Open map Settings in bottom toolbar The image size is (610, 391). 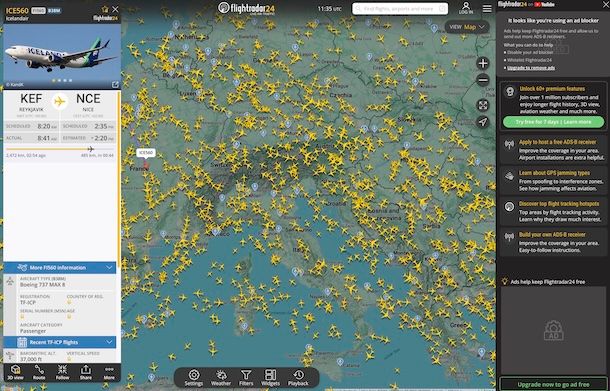(x=194, y=377)
